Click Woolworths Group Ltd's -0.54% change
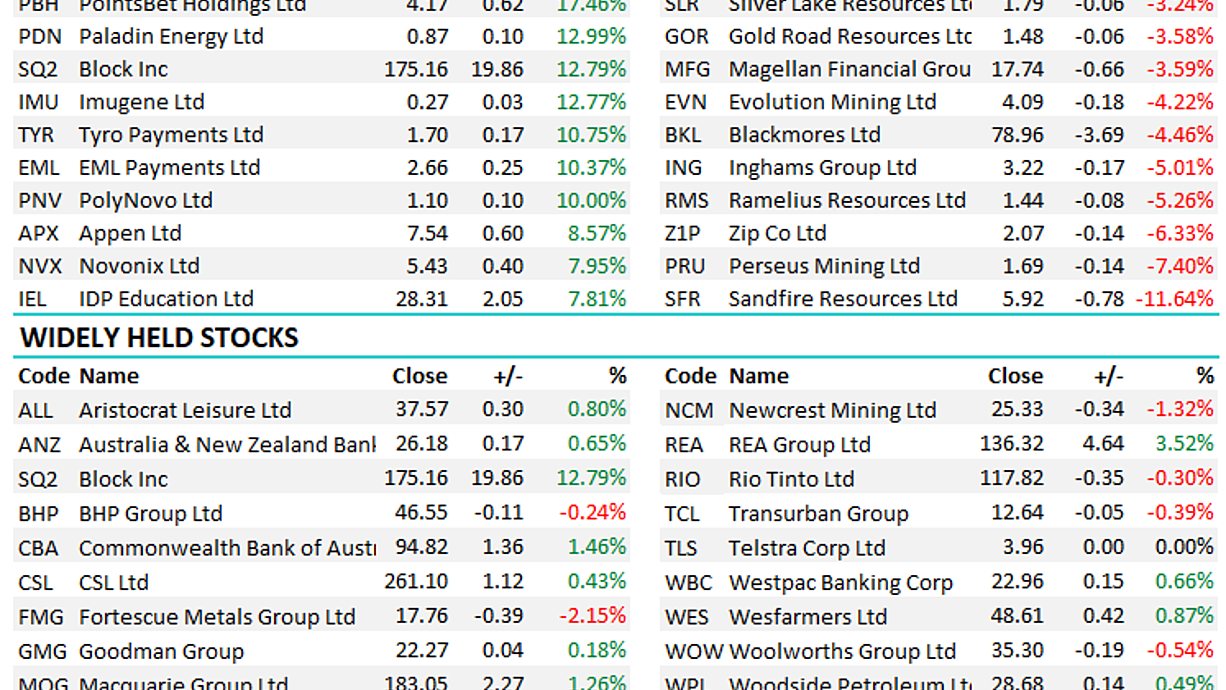The image size is (1226, 690). (x=1178, y=651)
